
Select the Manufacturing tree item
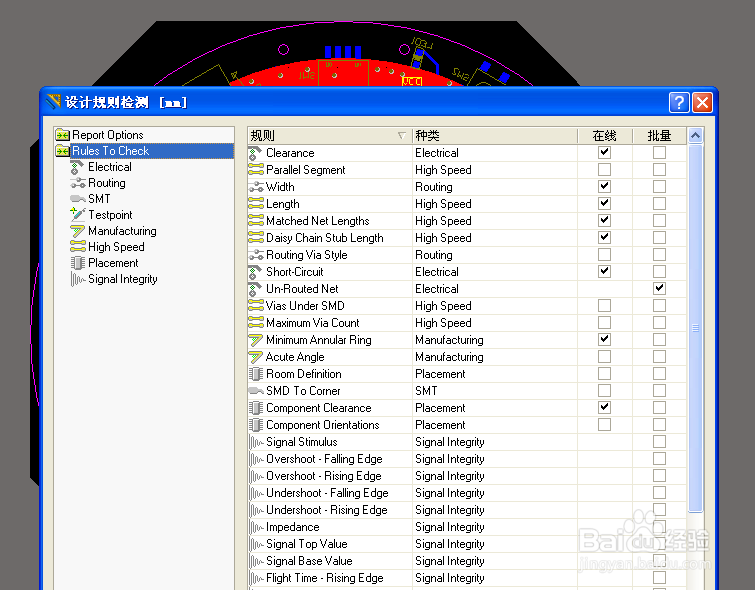pyautogui.click(x=122, y=231)
